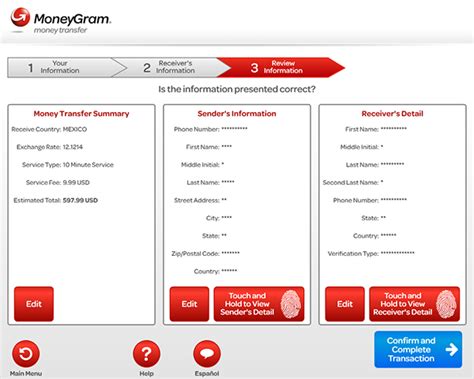
Task: Open Help question mark icon
Action: (146, 354)
